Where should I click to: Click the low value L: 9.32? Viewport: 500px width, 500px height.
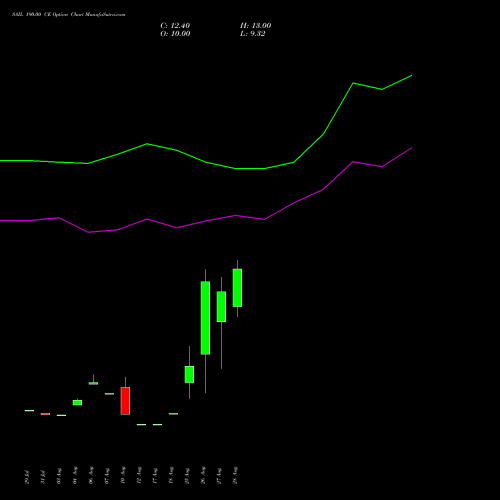(x=253, y=34)
